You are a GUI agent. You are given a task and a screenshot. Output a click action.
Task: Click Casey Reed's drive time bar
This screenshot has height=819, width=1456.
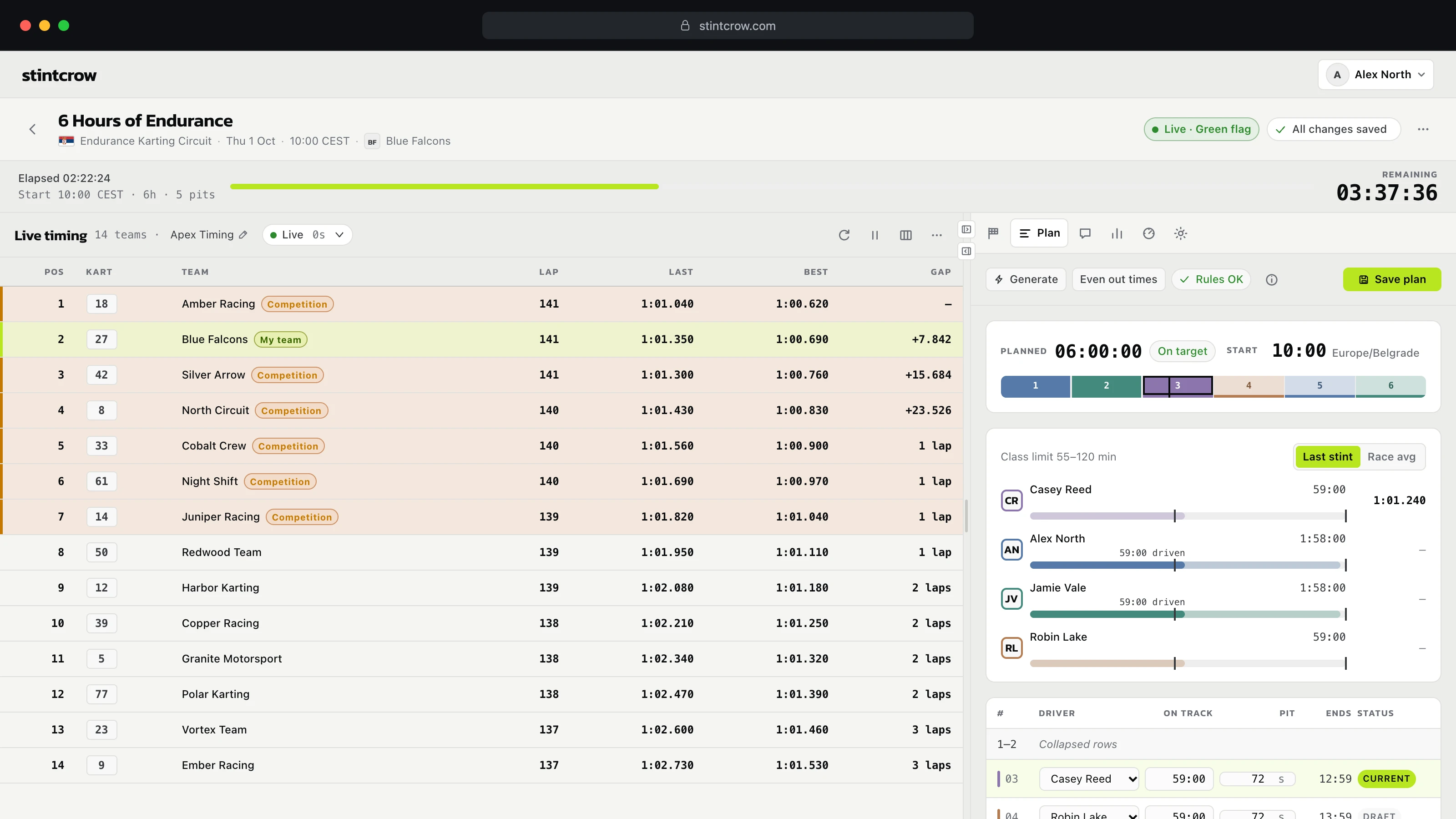pyautogui.click(x=1188, y=516)
